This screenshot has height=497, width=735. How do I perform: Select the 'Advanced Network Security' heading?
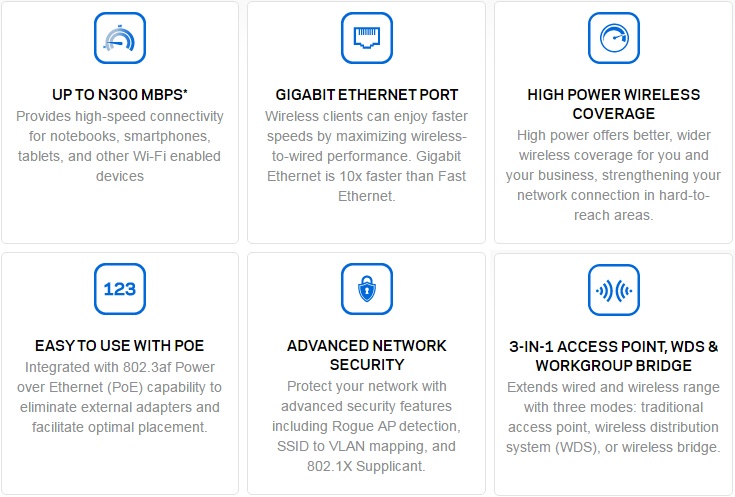[x=367, y=355]
